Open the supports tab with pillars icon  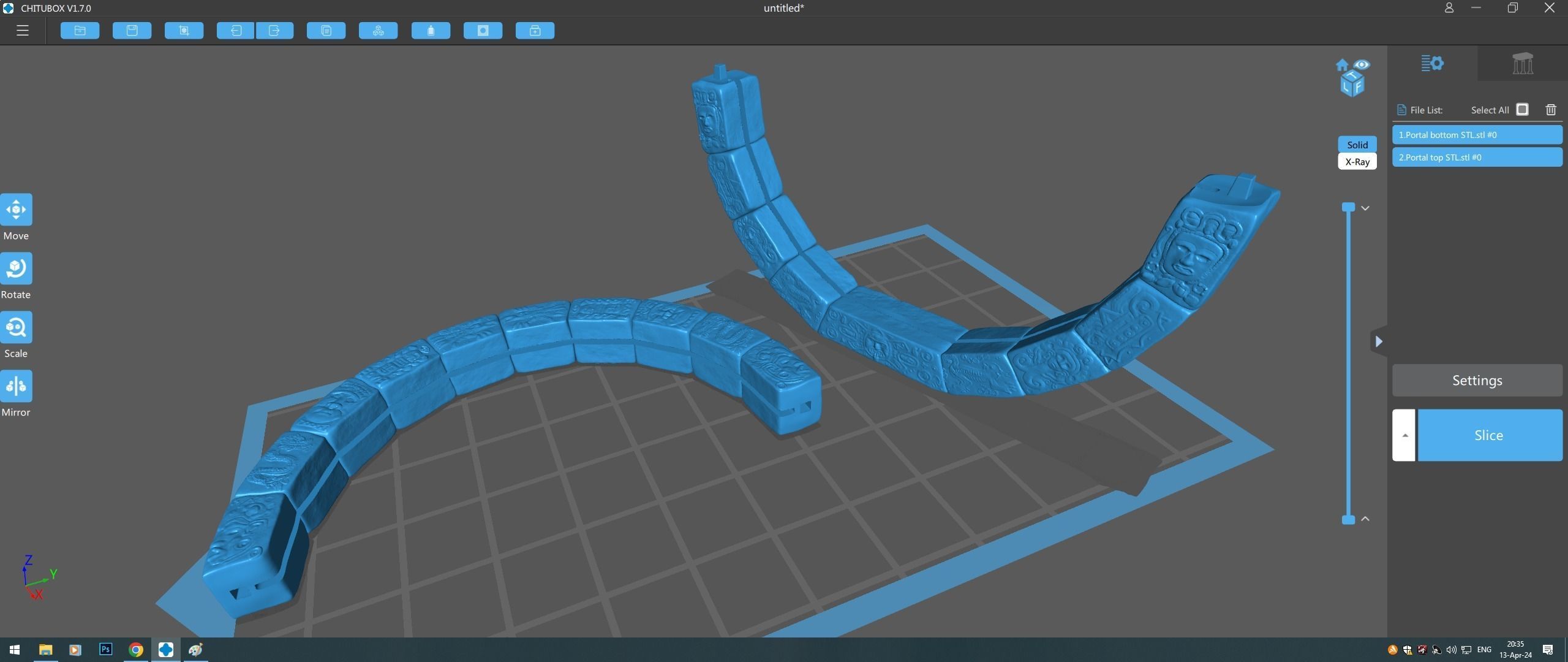1522,64
